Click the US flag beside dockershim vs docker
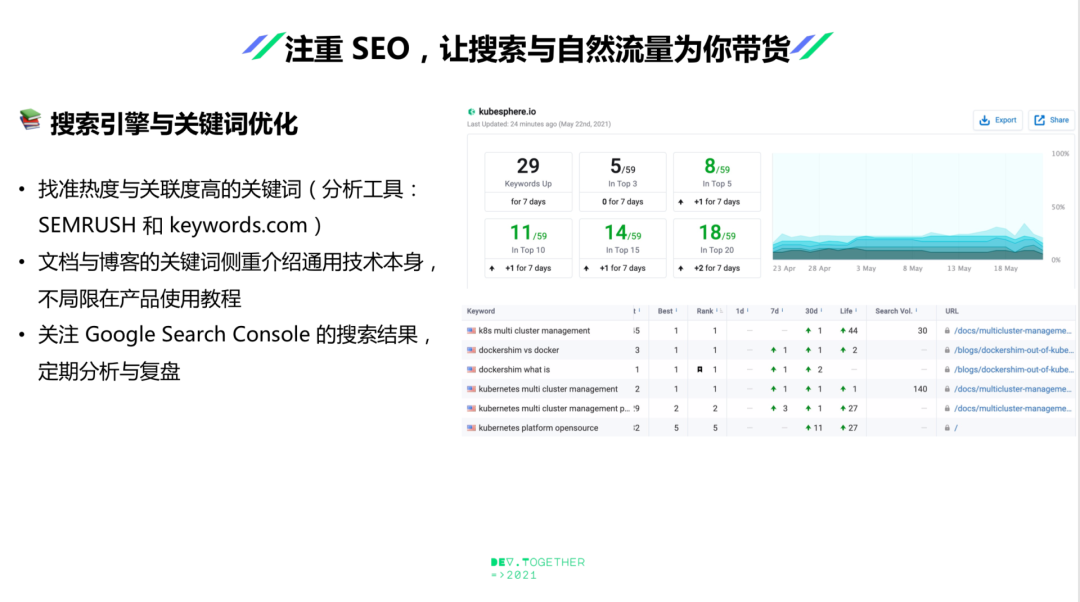Screen dimensions: 1080x602 pos(471,350)
